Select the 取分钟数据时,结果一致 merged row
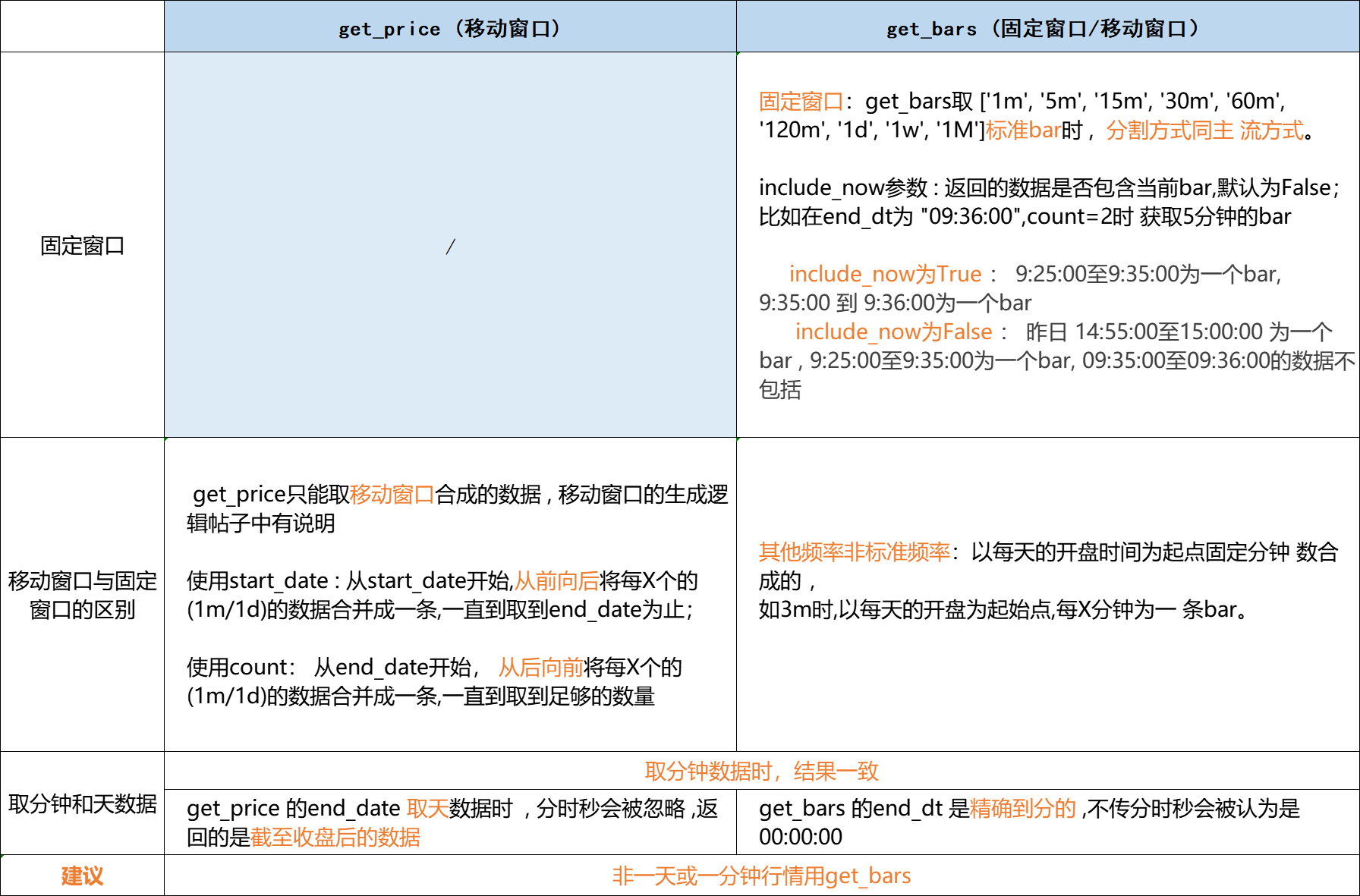 [x=761, y=772]
